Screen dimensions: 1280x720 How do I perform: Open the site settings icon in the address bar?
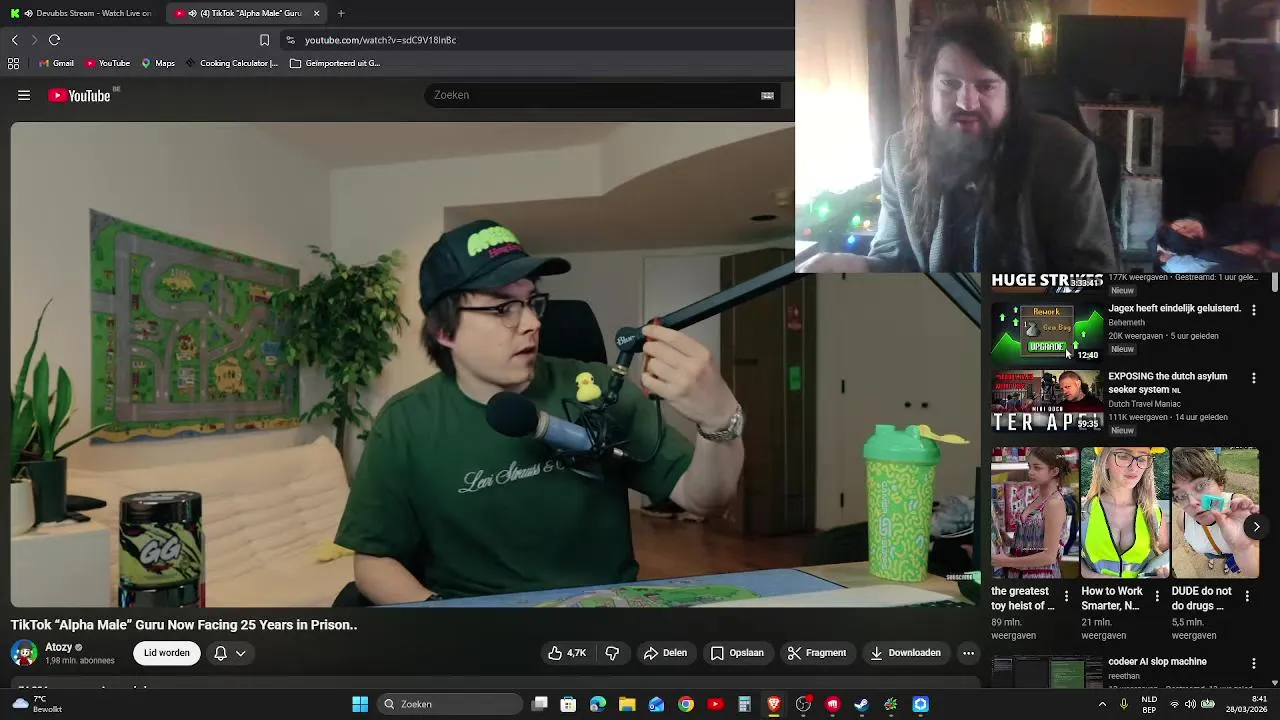290,40
